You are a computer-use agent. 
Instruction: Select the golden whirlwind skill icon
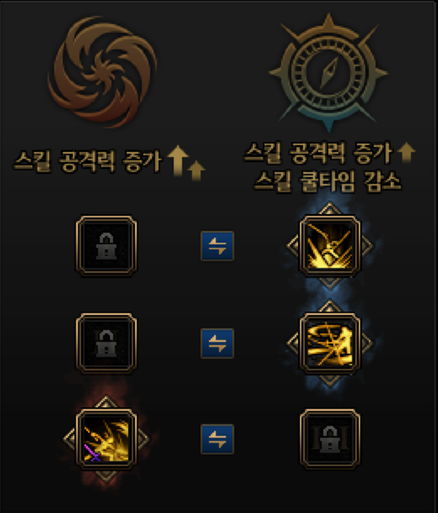tap(330, 343)
